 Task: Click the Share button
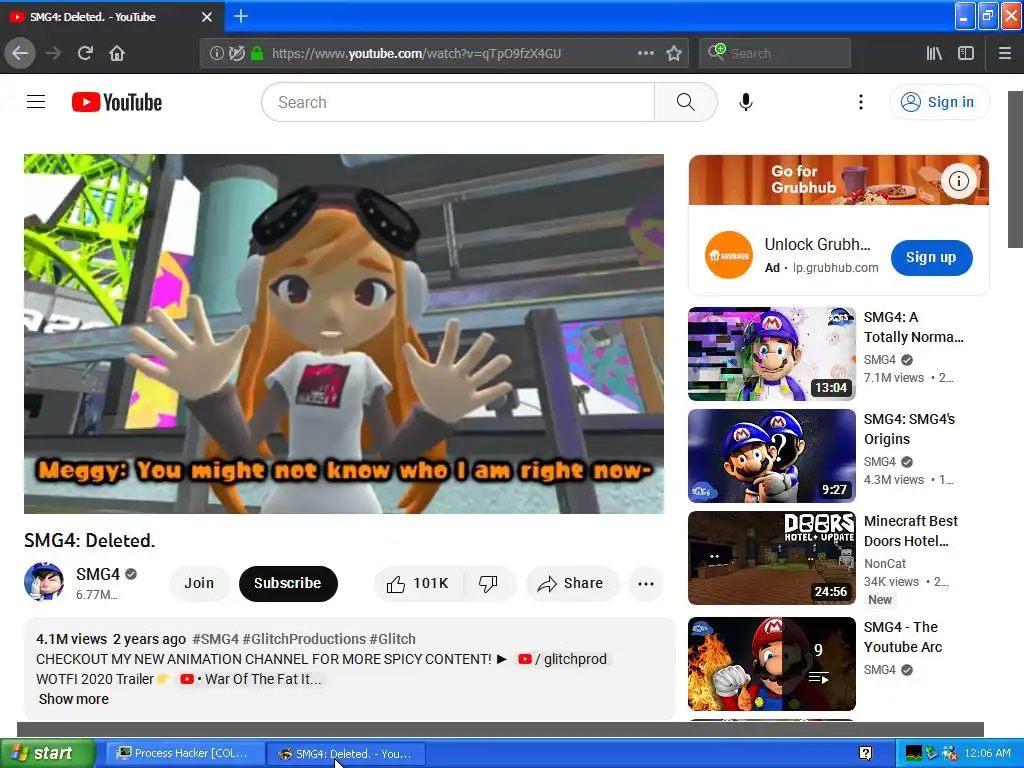coord(571,583)
